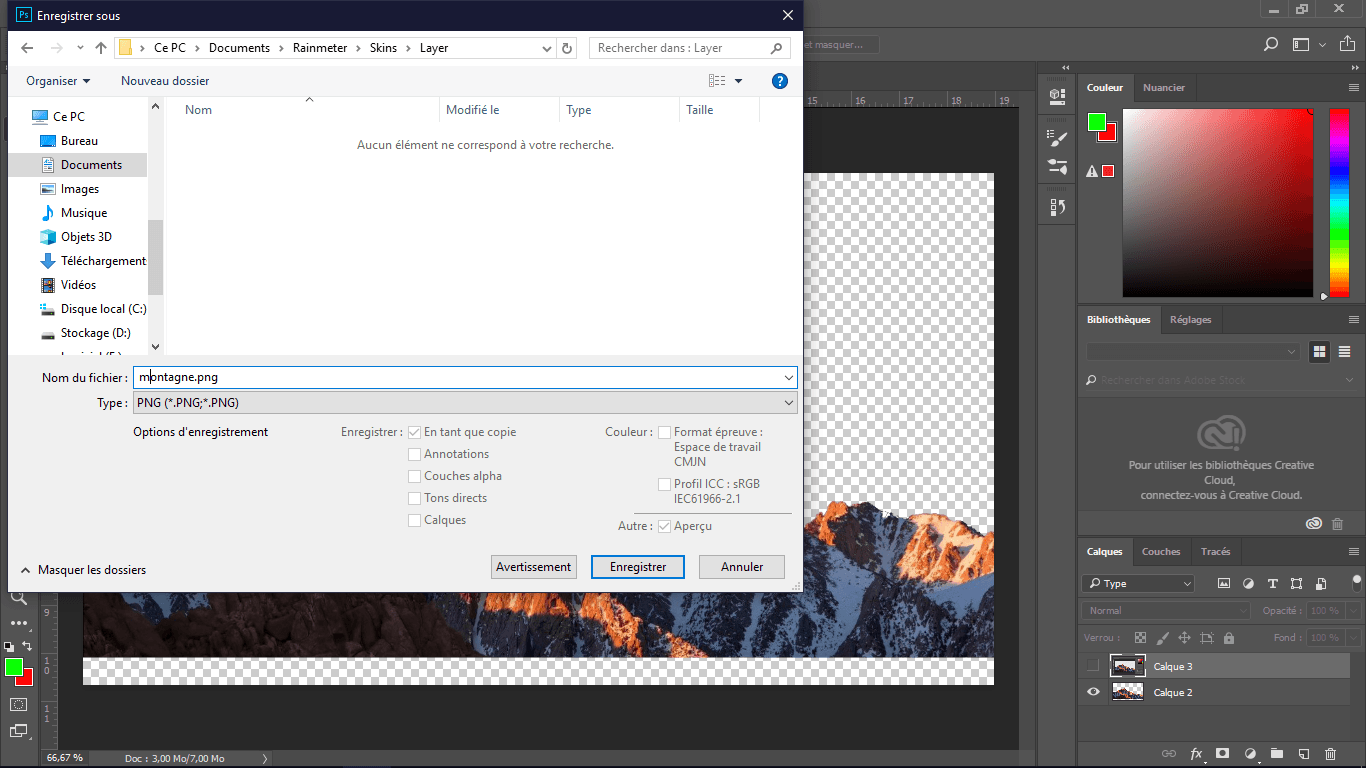Image resolution: width=1366 pixels, height=768 pixels.
Task: Enable the Calques checkbox in save options
Action: tap(415, 520)
